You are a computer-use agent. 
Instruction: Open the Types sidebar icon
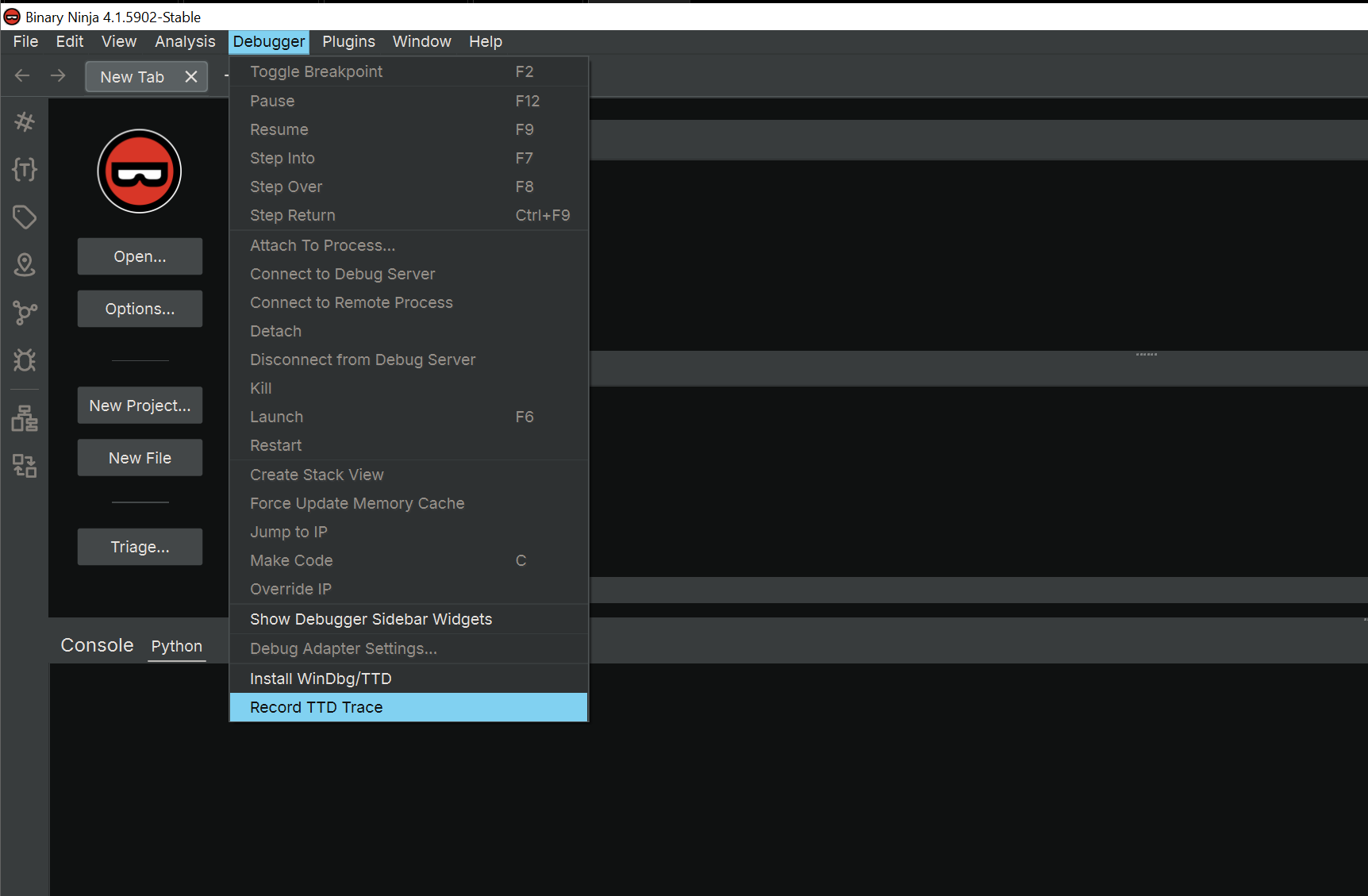pos(25,169)
